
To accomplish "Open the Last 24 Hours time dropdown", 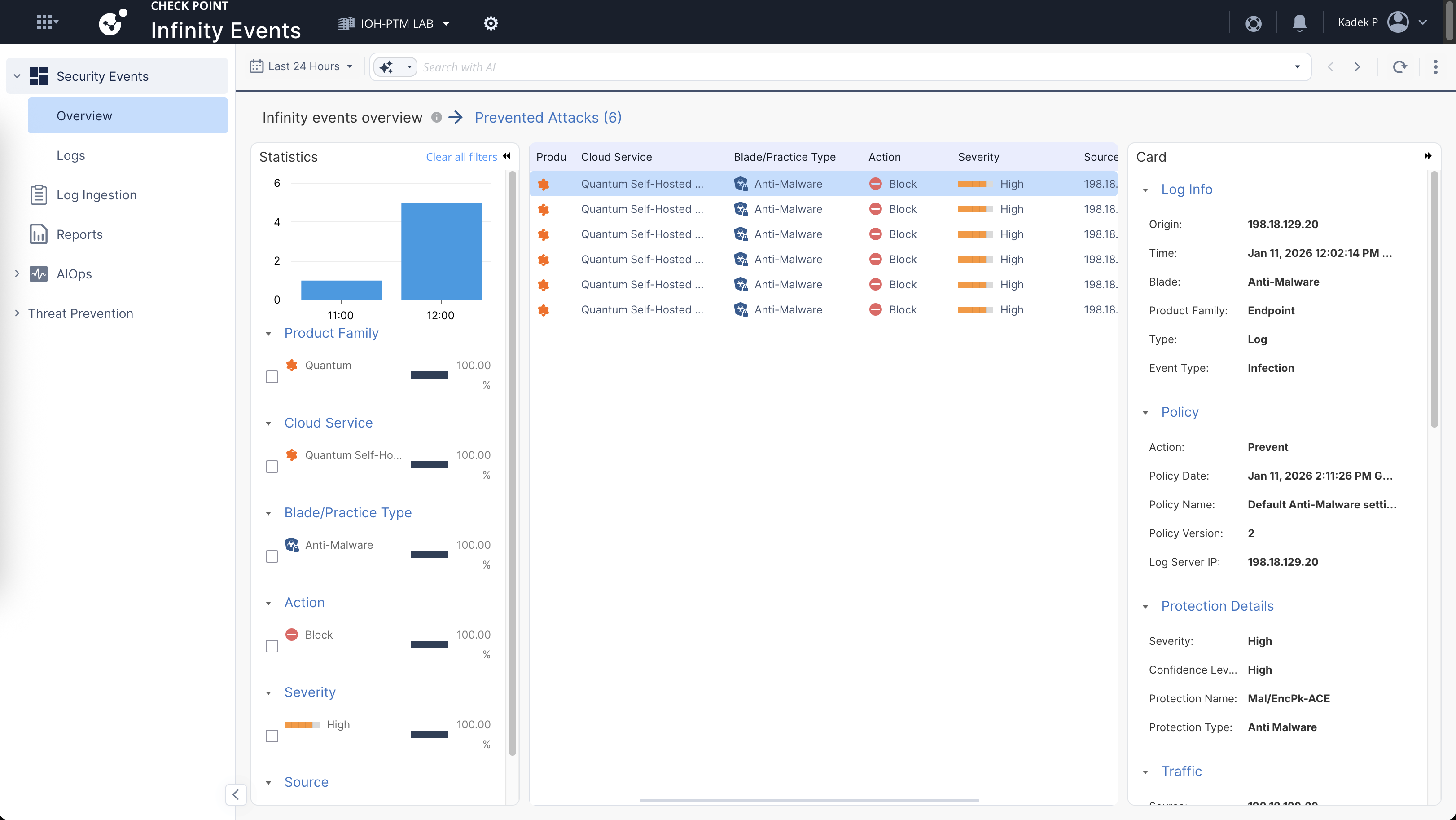I will (x=303, y=67).
